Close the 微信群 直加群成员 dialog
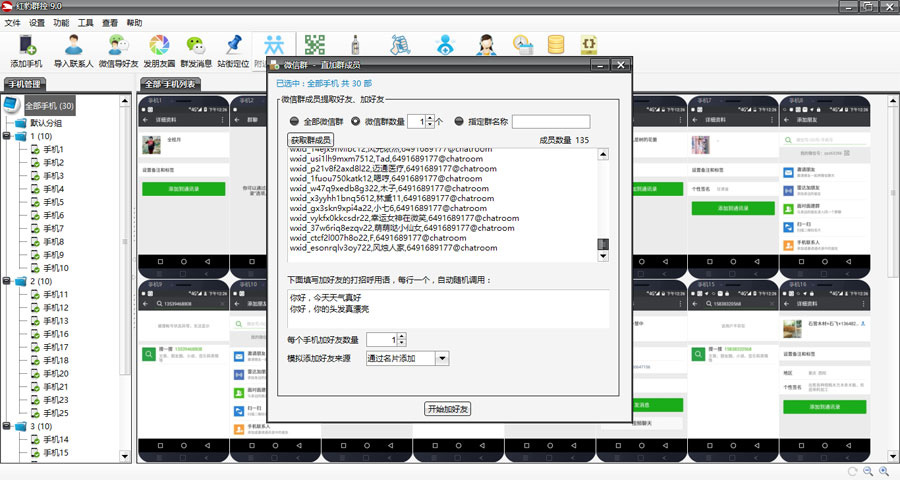The image size is (900, 480). (x=620, y=65)
